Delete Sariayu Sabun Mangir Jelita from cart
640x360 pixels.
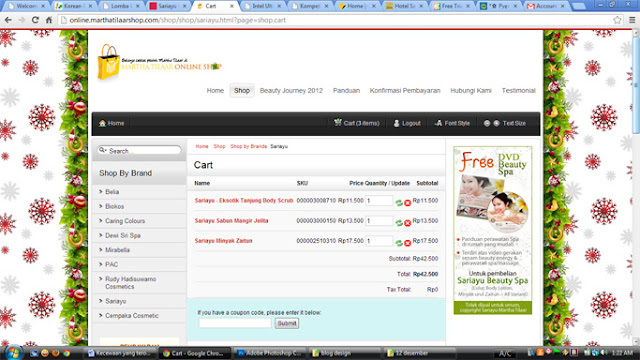point(407,222)
